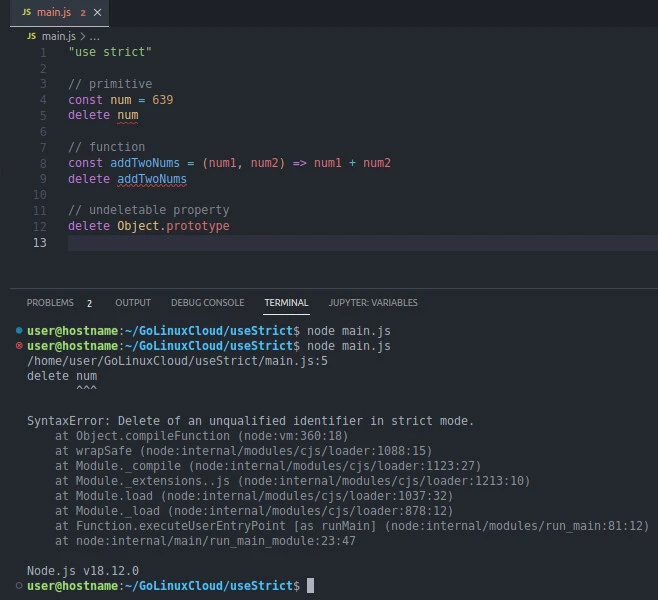Viewport: 658px width, 600px height.
Task: Click line number 1 in the gutter
Action: pos(43,52)
